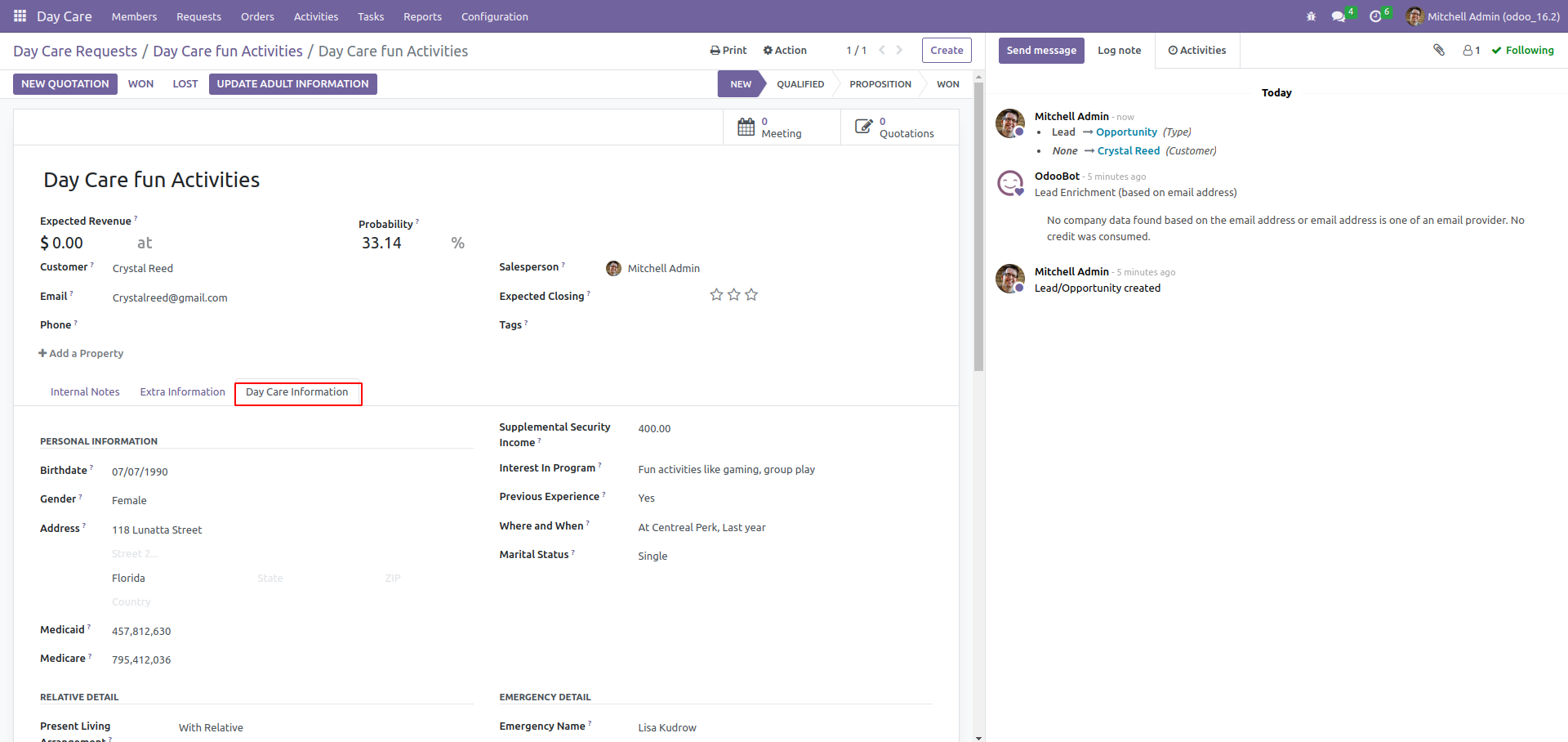This screenshot has height=742, width=1568.
Task: Switch to Day Care Information tab
Action: 297,392
